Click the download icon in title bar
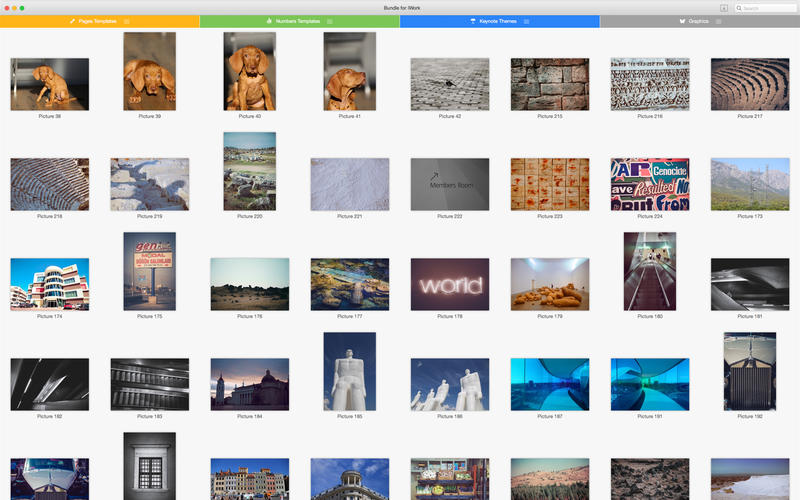The width and height of the screenshot is (800, 500). coord(723,8)
